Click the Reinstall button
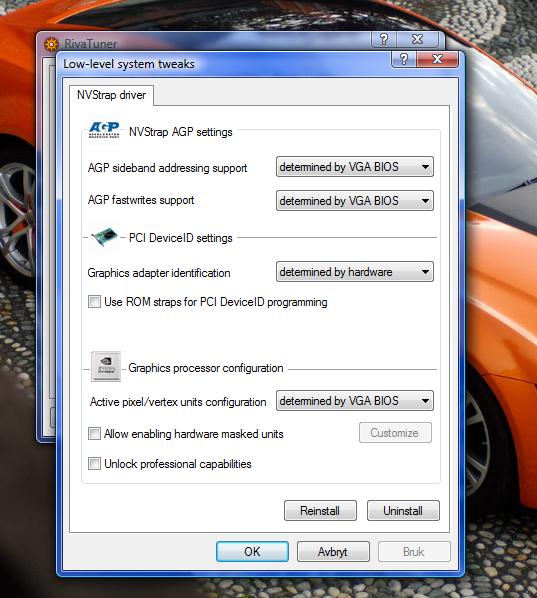This screenshot has width=537, height=598. 320,510
